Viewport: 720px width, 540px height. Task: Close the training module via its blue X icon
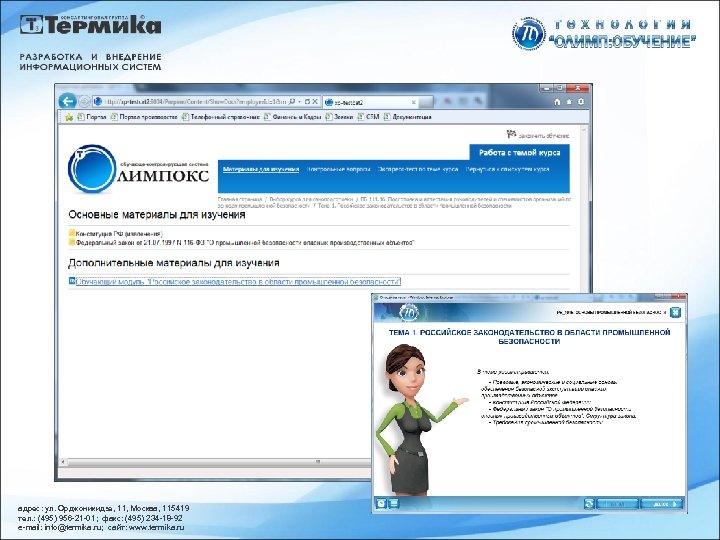(675, 312)
